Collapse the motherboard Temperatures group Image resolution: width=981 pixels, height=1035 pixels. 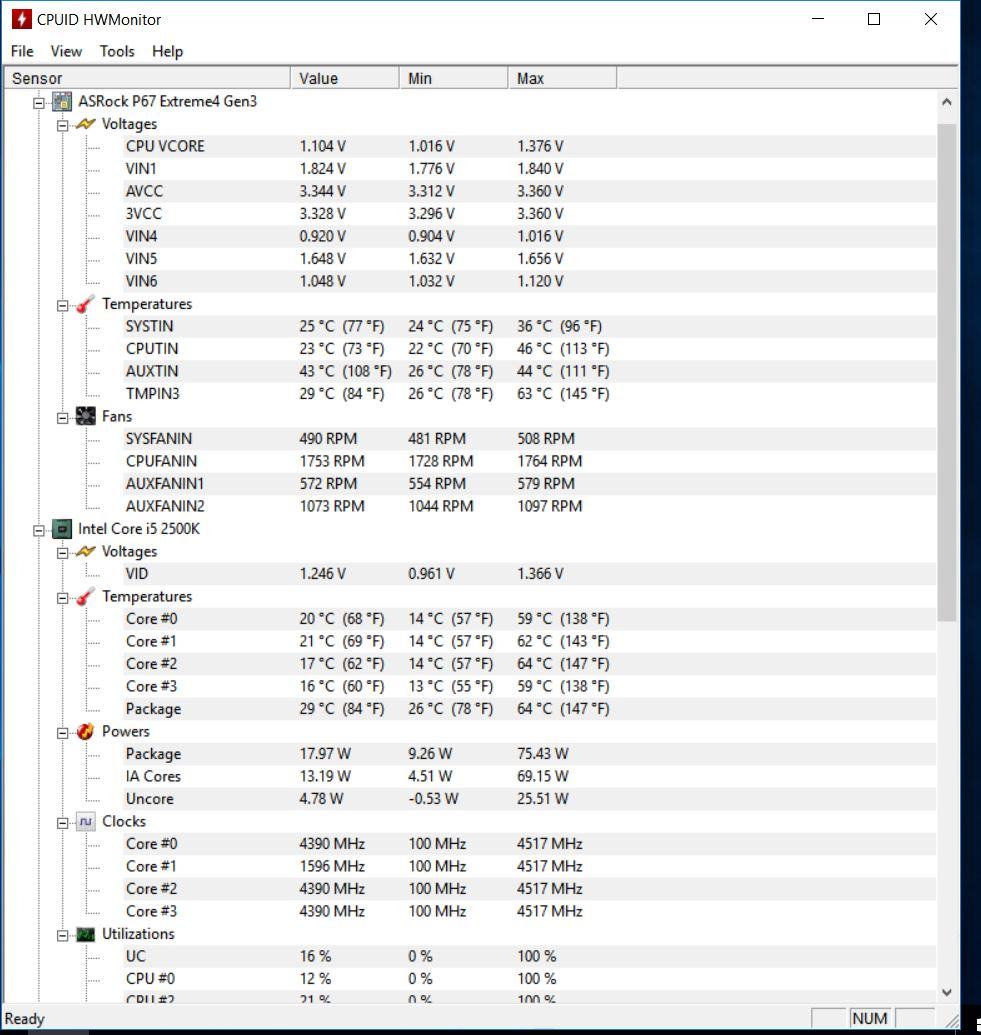point(63,306)
